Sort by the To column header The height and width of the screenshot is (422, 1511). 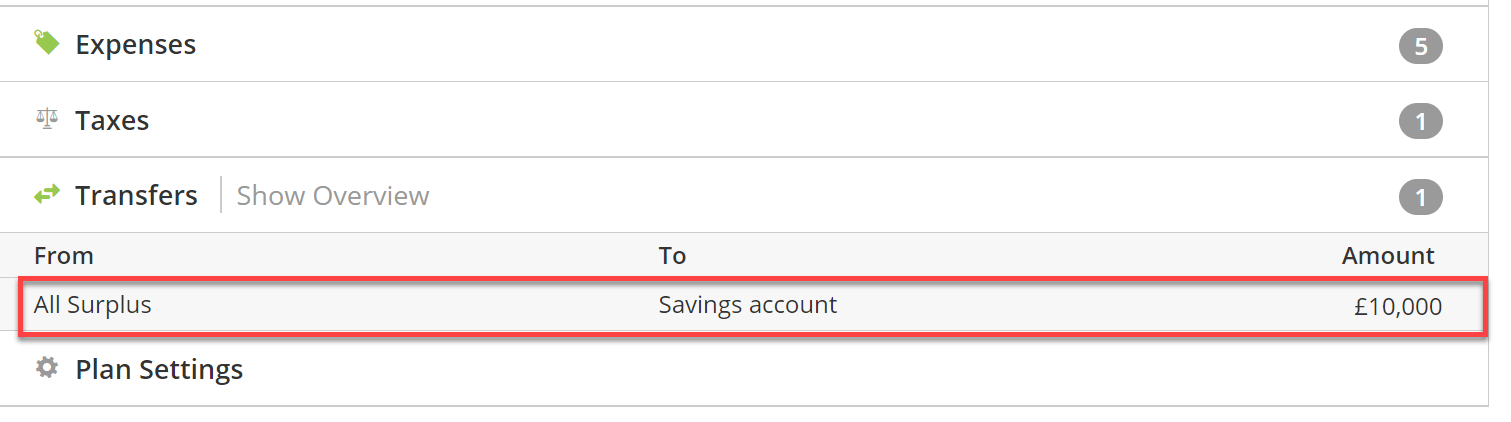click(672, 256)
